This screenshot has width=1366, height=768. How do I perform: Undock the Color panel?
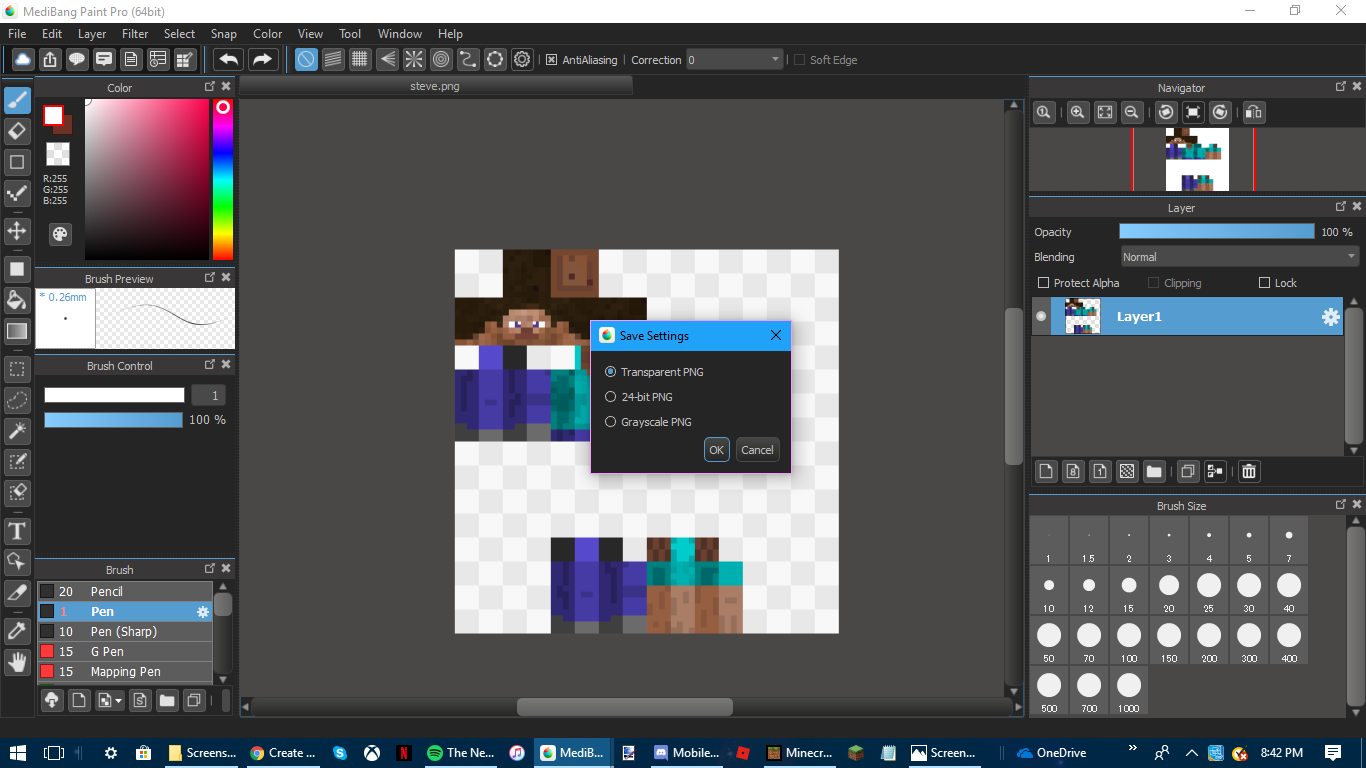coord(210,87)
